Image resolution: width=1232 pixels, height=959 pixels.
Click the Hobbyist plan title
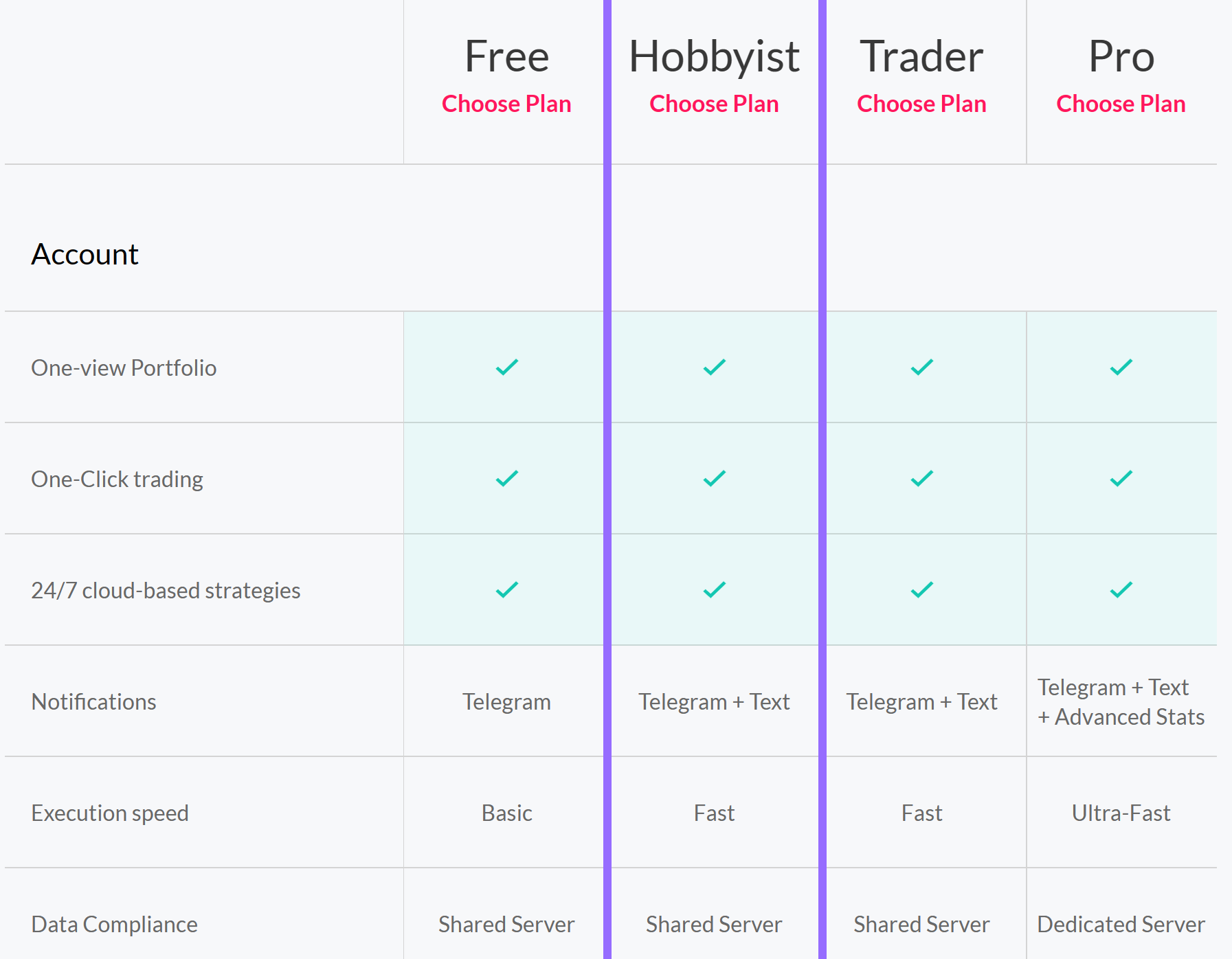[715, 56]
